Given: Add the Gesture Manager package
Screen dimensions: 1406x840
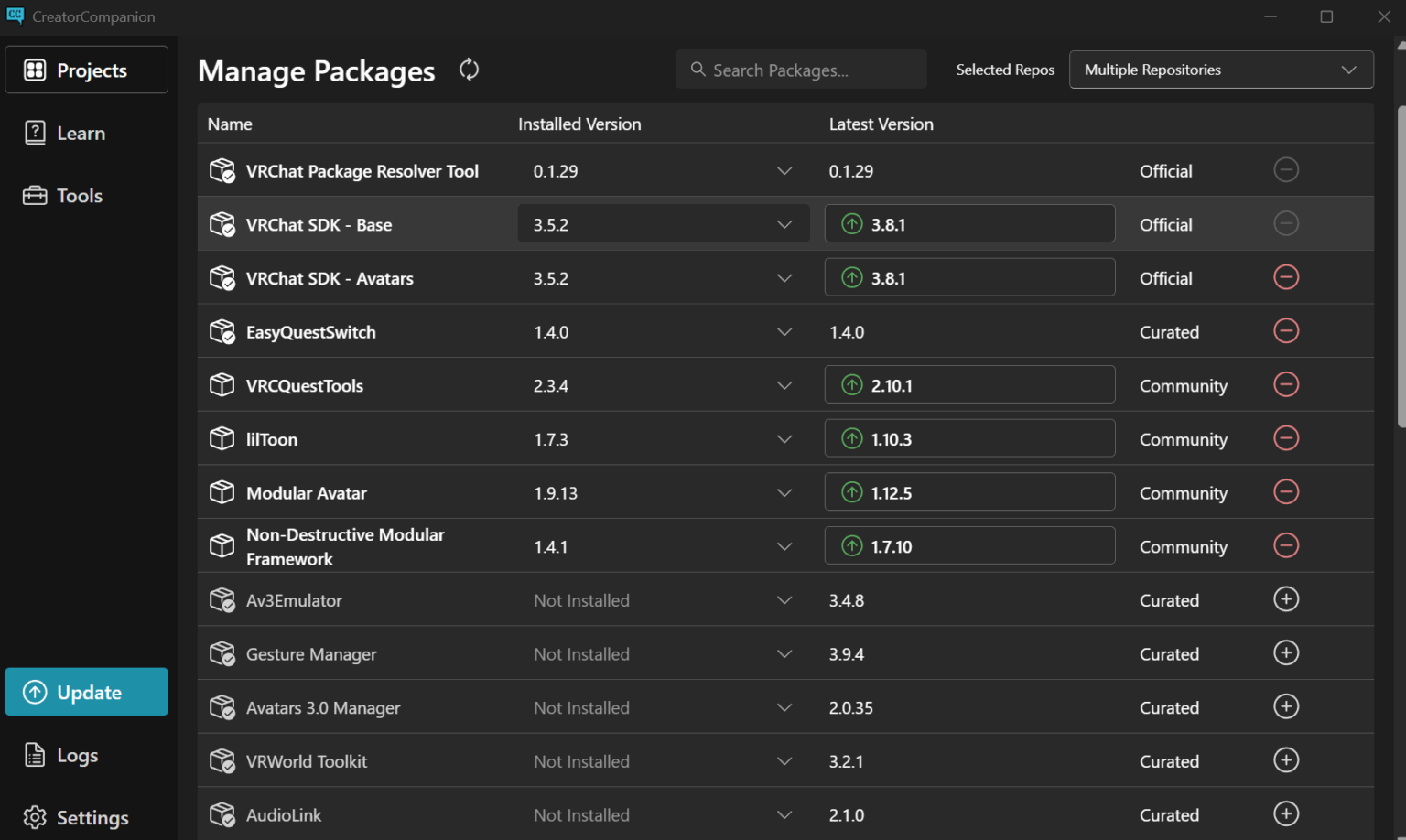Looking at the screenshot, I should click(1285, 653).
